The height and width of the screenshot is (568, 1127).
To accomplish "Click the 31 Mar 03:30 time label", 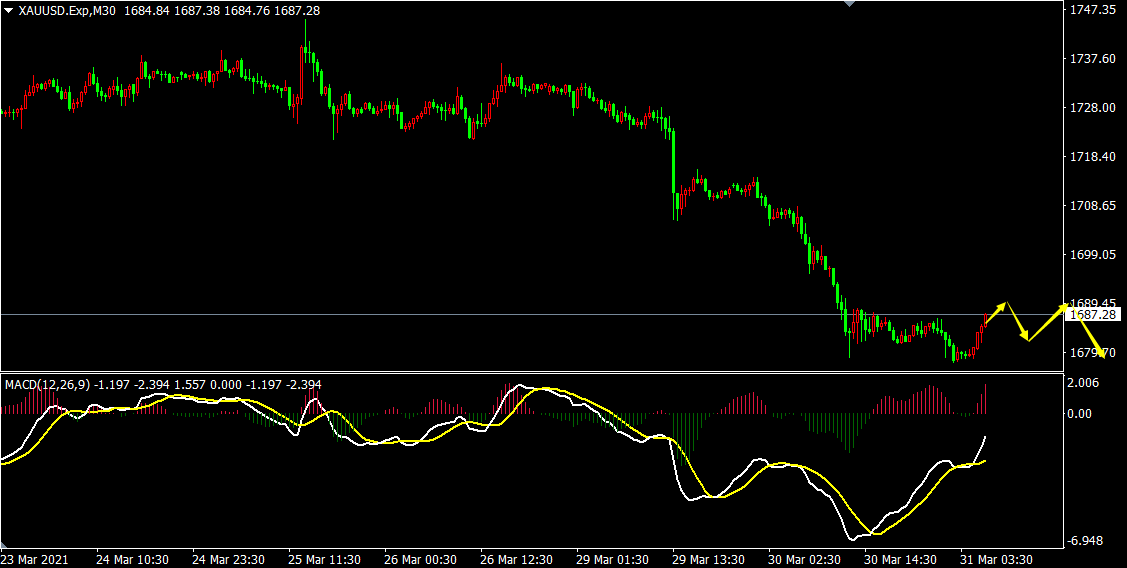I will pos(996,559).
